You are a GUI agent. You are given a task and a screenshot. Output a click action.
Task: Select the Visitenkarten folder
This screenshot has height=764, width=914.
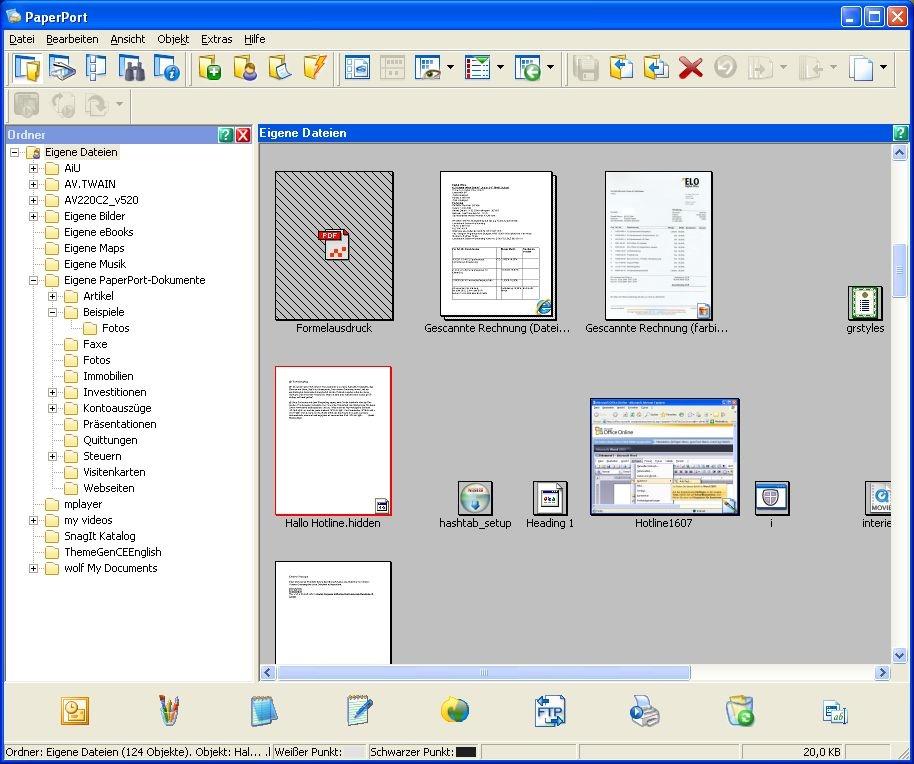pyautogui.click(x=113, y=472)
